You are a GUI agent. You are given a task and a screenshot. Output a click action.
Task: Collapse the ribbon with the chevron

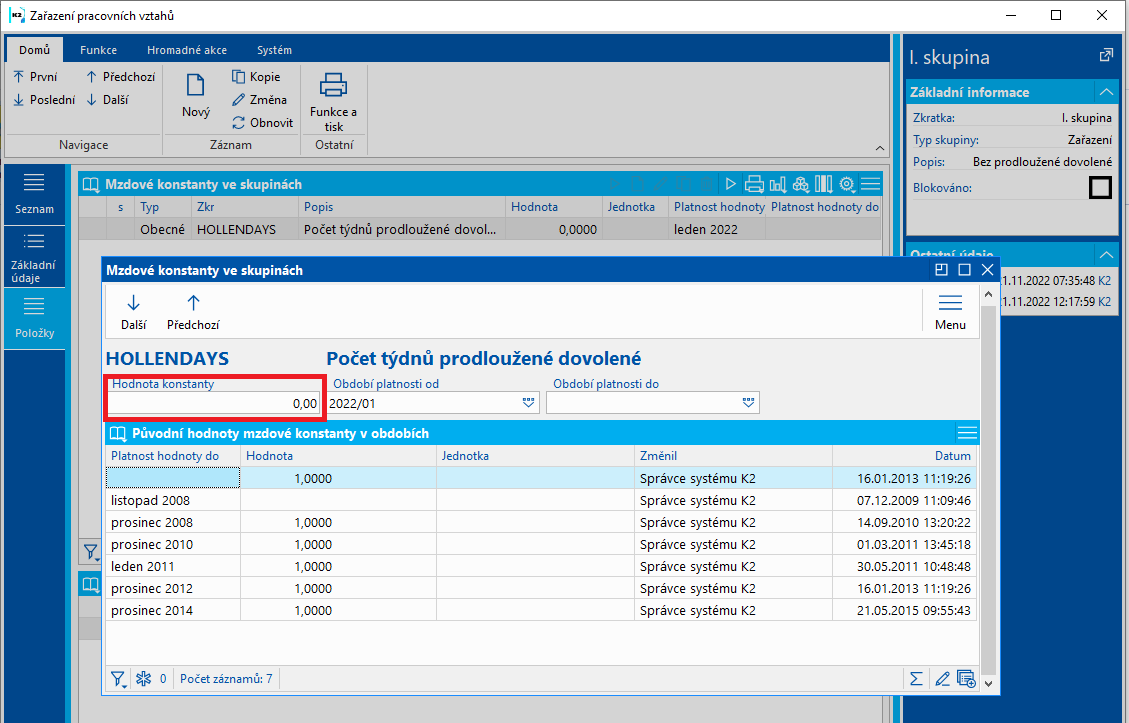[x=879, y=146]
